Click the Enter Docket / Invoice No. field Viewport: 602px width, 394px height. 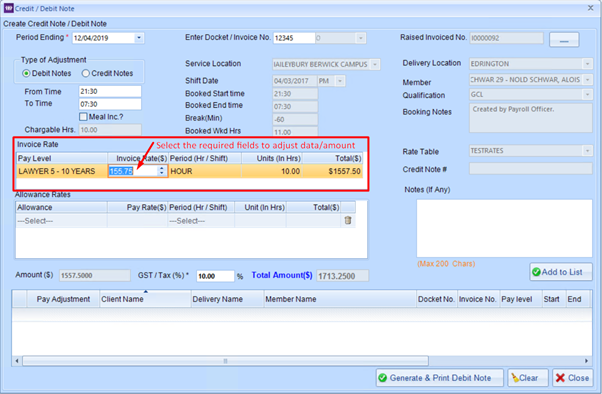pyautogui.click(x=294, y=38)
